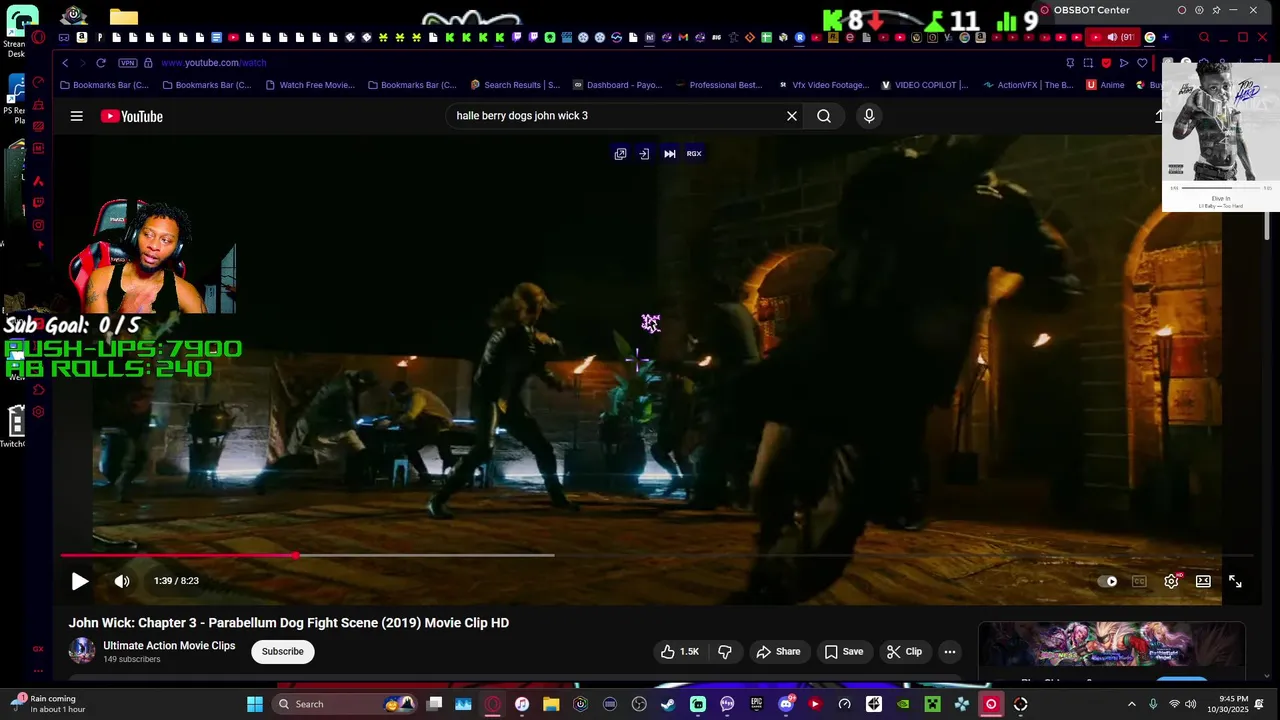Start voice search with the microphone
This screenshot has height=720, width=1280.
(x=869, y=116)
